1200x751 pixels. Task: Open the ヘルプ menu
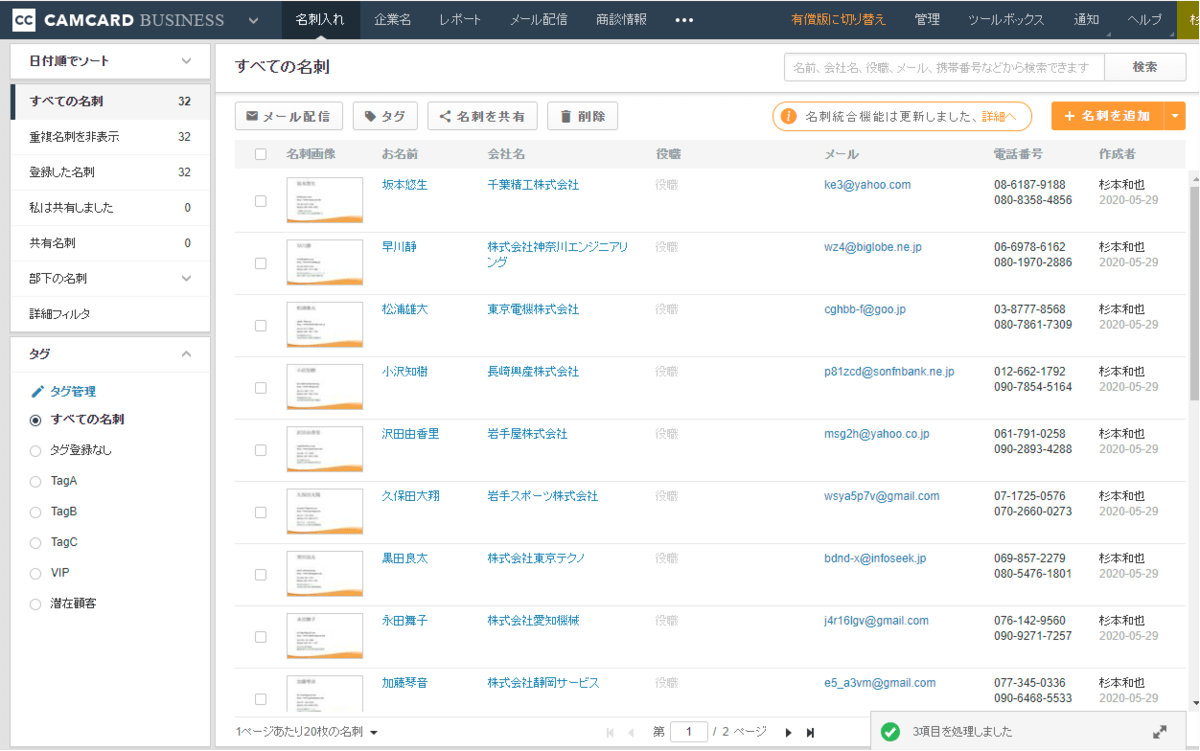click(1144, 20)
